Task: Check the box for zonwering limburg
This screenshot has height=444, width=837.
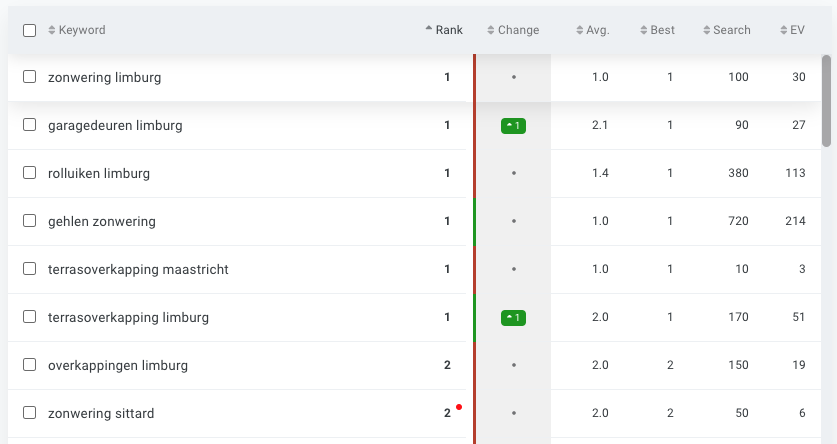Action: tap(29, 77)
